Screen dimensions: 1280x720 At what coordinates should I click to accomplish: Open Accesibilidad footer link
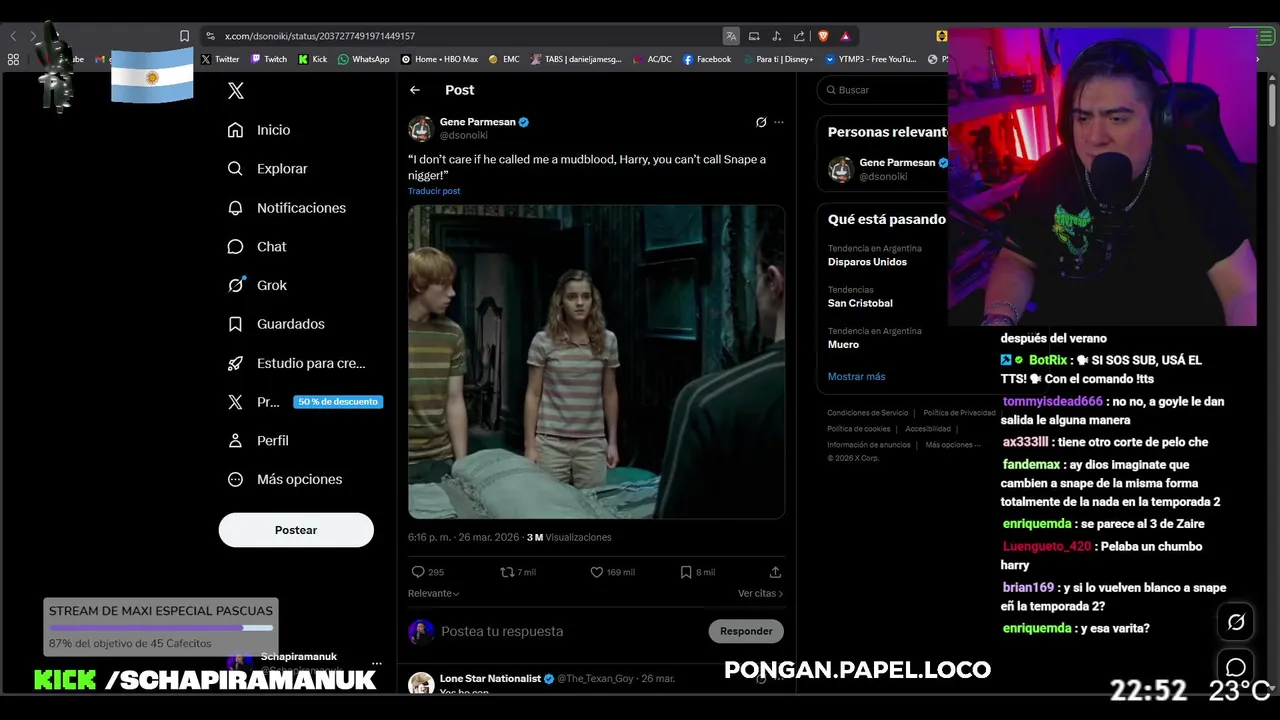[x=928, y=429]
